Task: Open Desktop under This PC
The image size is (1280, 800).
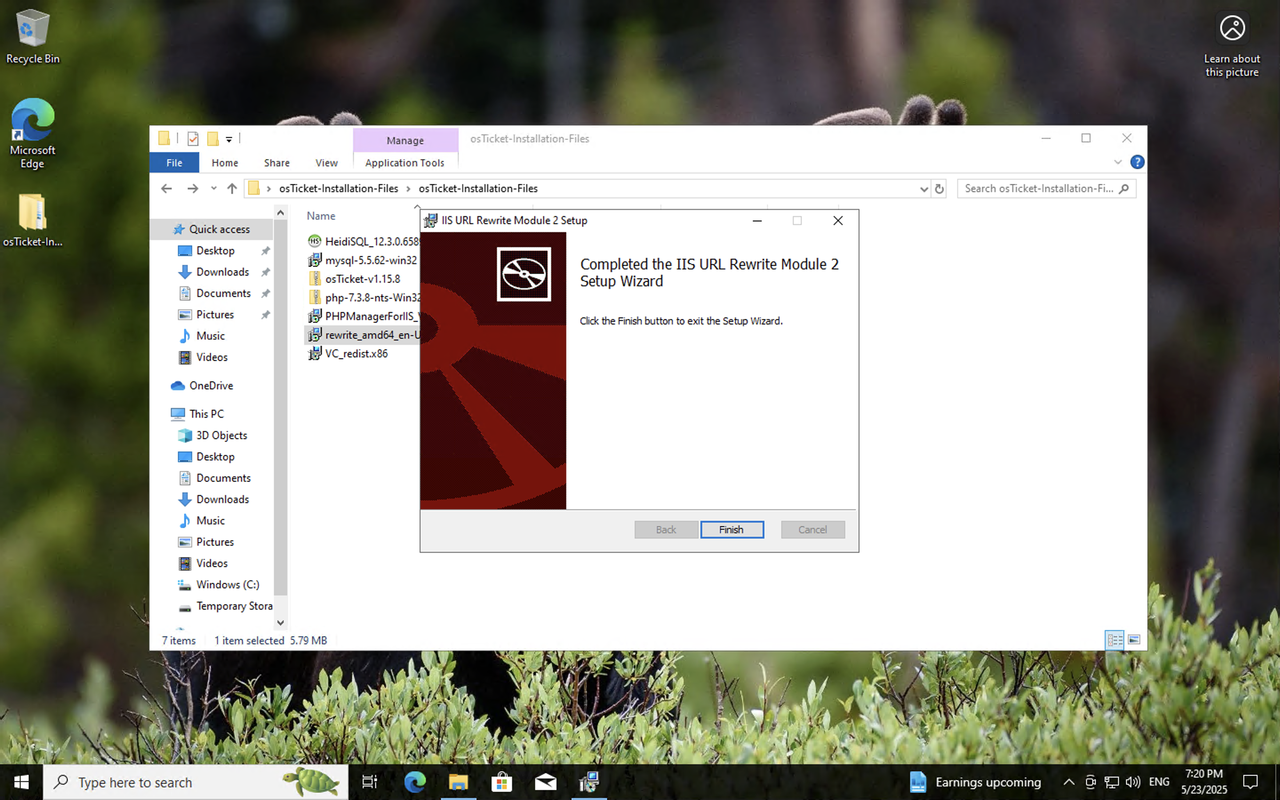Action: 215,457
